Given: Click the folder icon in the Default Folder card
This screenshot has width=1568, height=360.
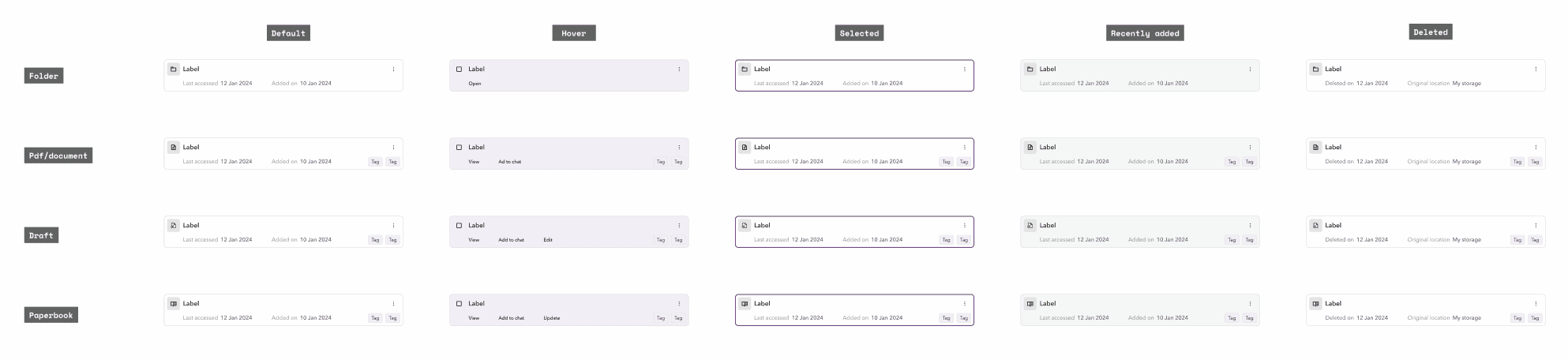Looking at the screenshot, I should pyautogui.click(x=174, y=69).
